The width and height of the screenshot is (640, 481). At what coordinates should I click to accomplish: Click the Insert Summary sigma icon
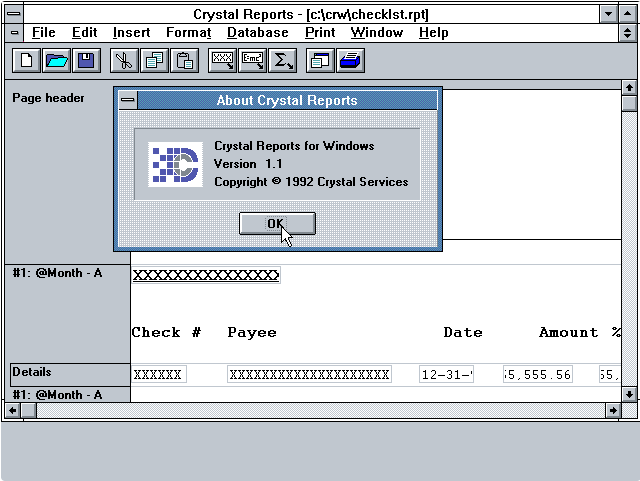282,61
